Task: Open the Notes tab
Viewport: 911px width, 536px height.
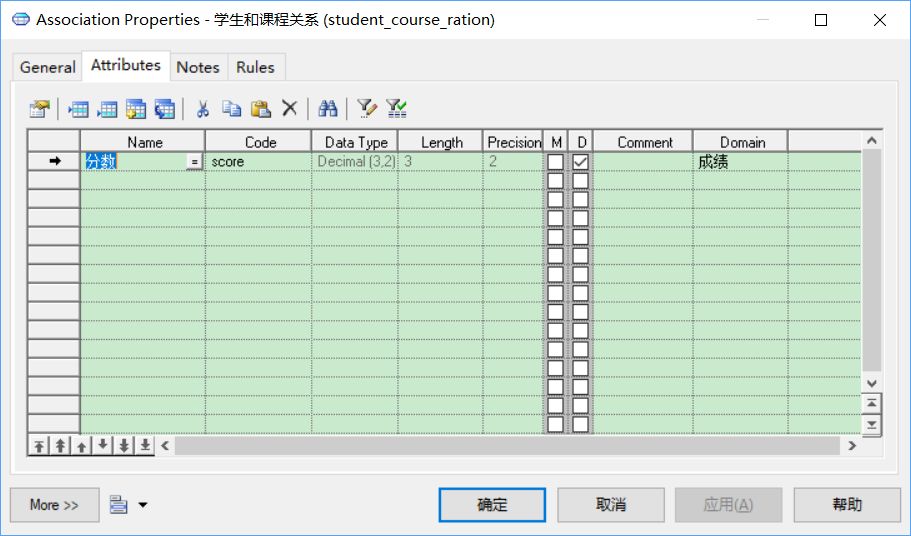Action: click(x=198, y=67)
